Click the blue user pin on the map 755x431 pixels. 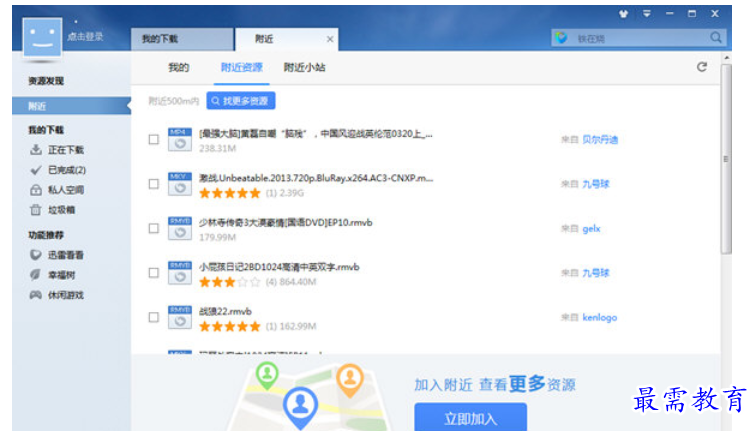300,407
